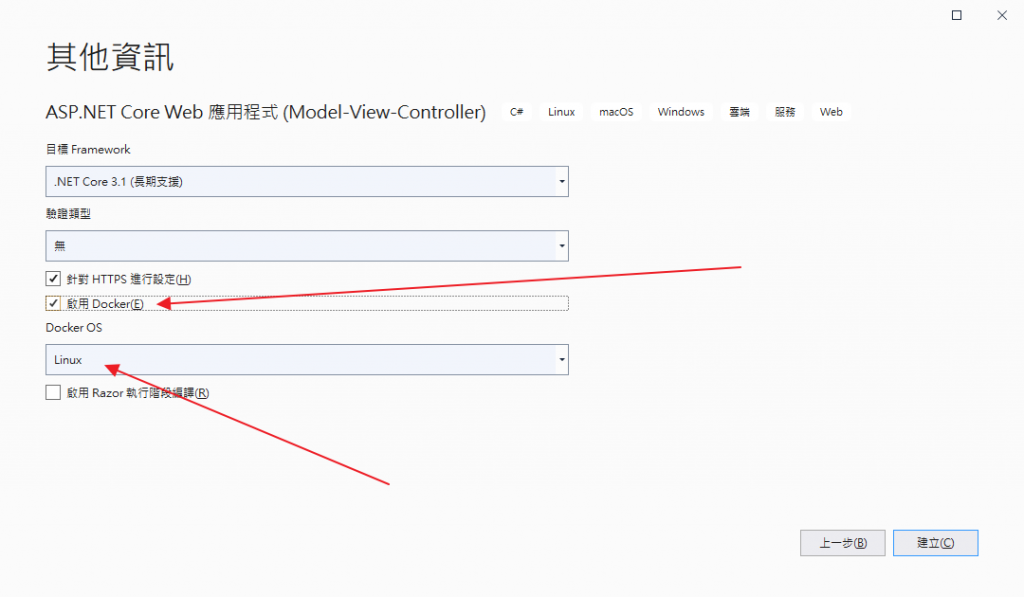Image resolution: width=1024 pixels, height=597 pixels.
Task: Uncheck the enable Docker checkbox
Action: [x=54, y=304]
